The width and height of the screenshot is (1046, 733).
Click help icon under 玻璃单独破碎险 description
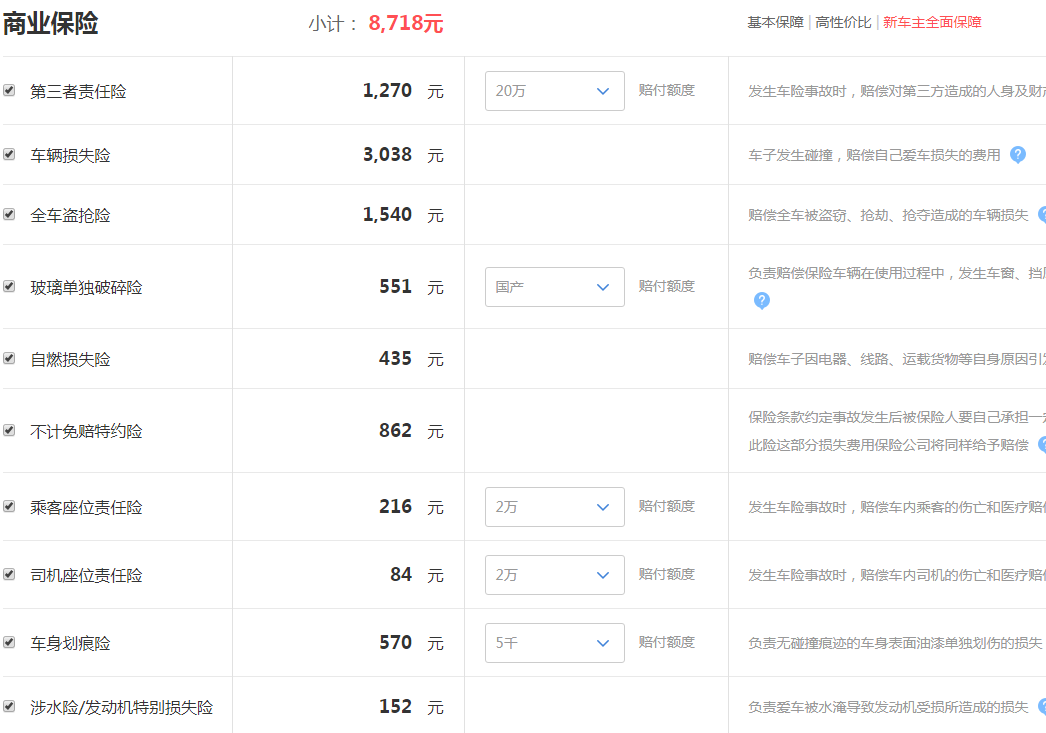761,301
